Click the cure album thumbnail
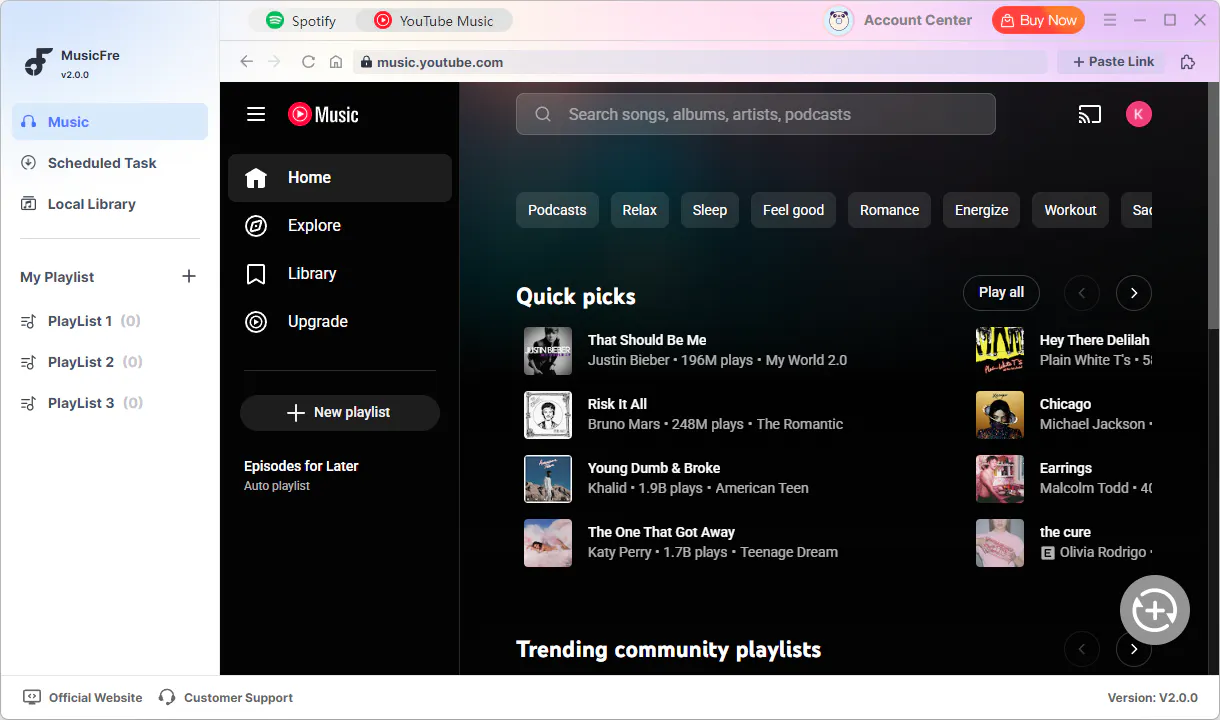1220x720 pixels. [1000, 543]
